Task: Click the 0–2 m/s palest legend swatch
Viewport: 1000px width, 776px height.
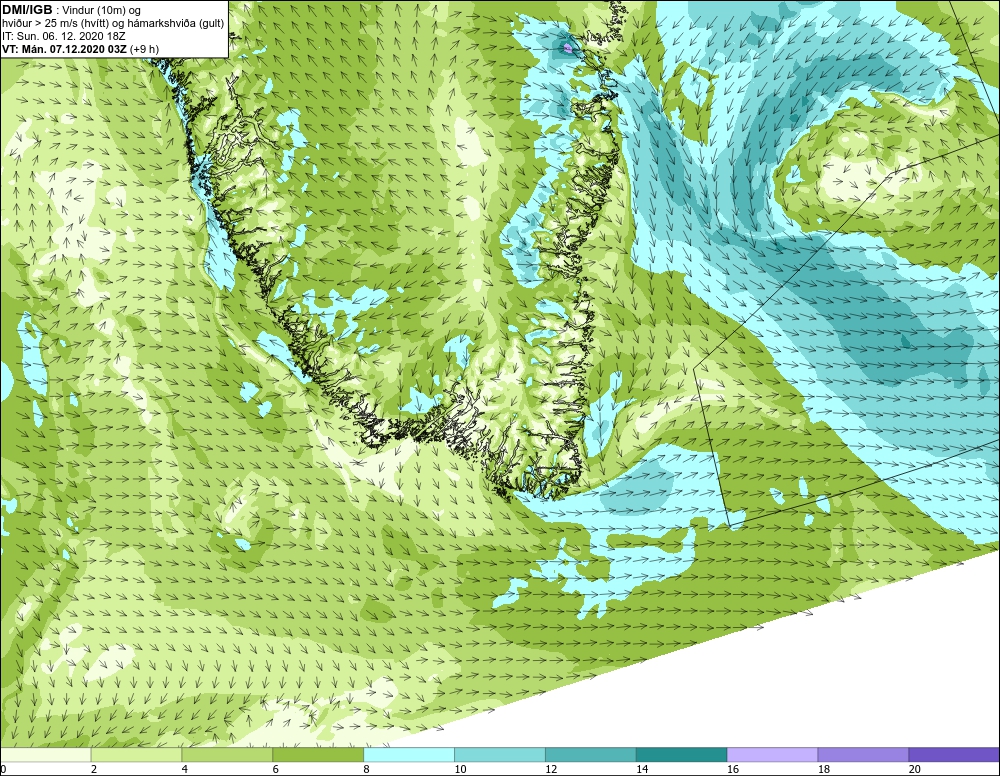Action: (46, 755)
